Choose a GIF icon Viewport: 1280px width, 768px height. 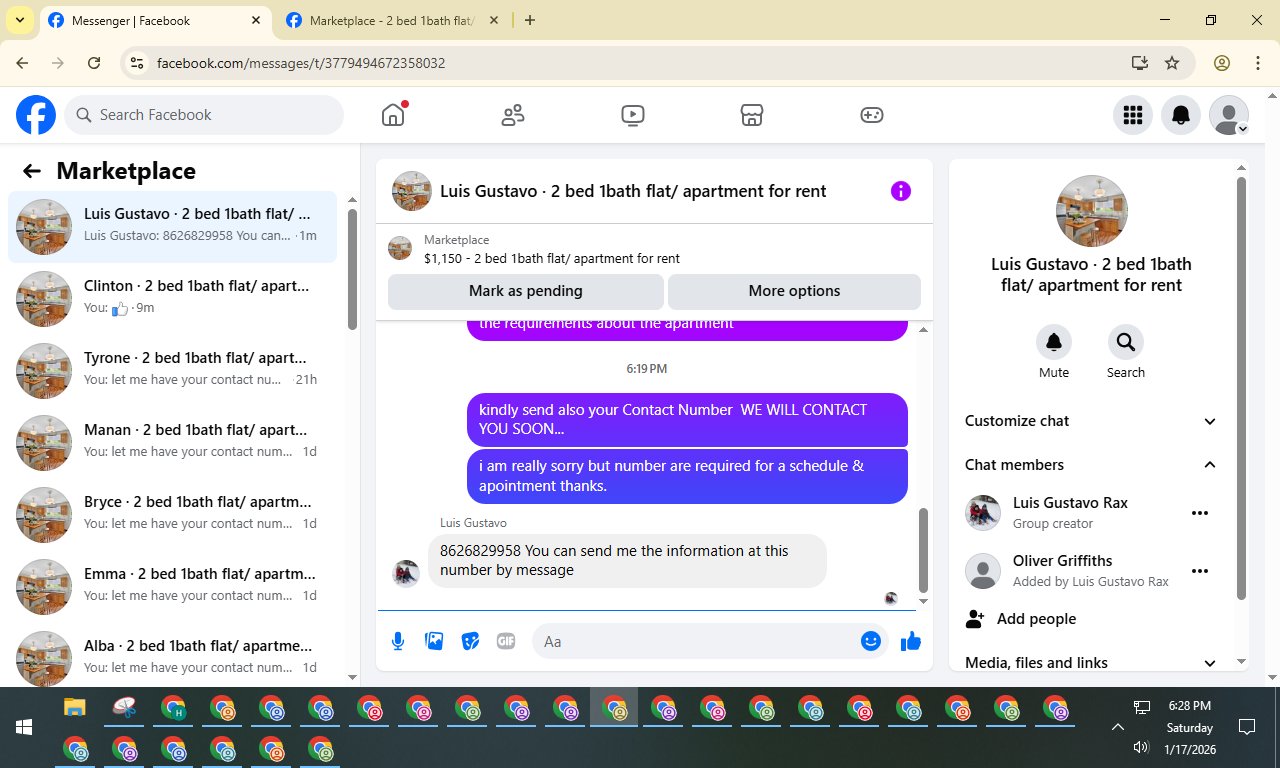506,641
